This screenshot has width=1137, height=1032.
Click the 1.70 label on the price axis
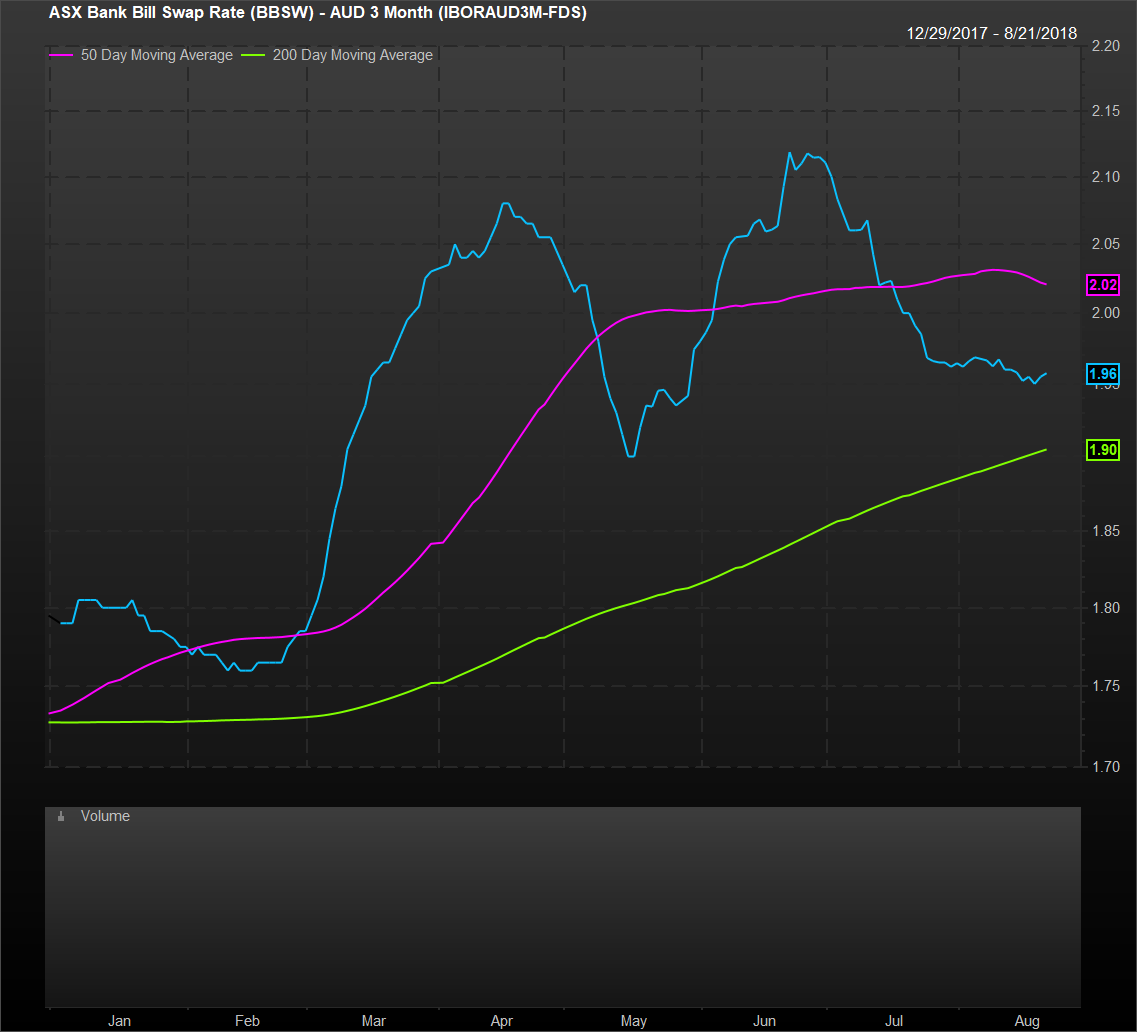(x=1105, y=767)
